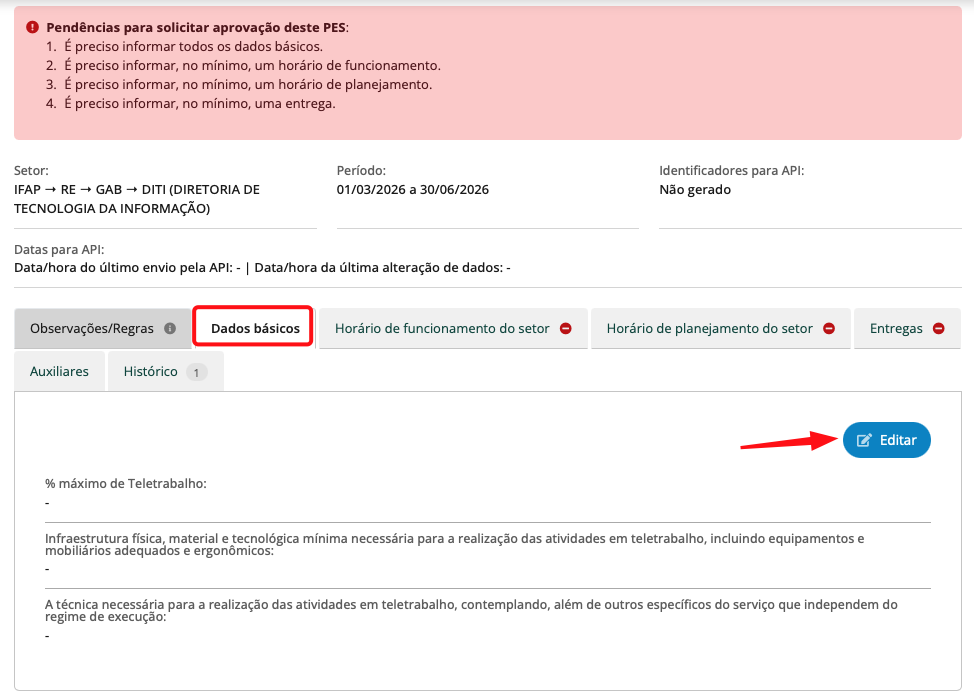Click the Setor value IFAP → RE → GAB → DITI

click(x=137, y=199)
